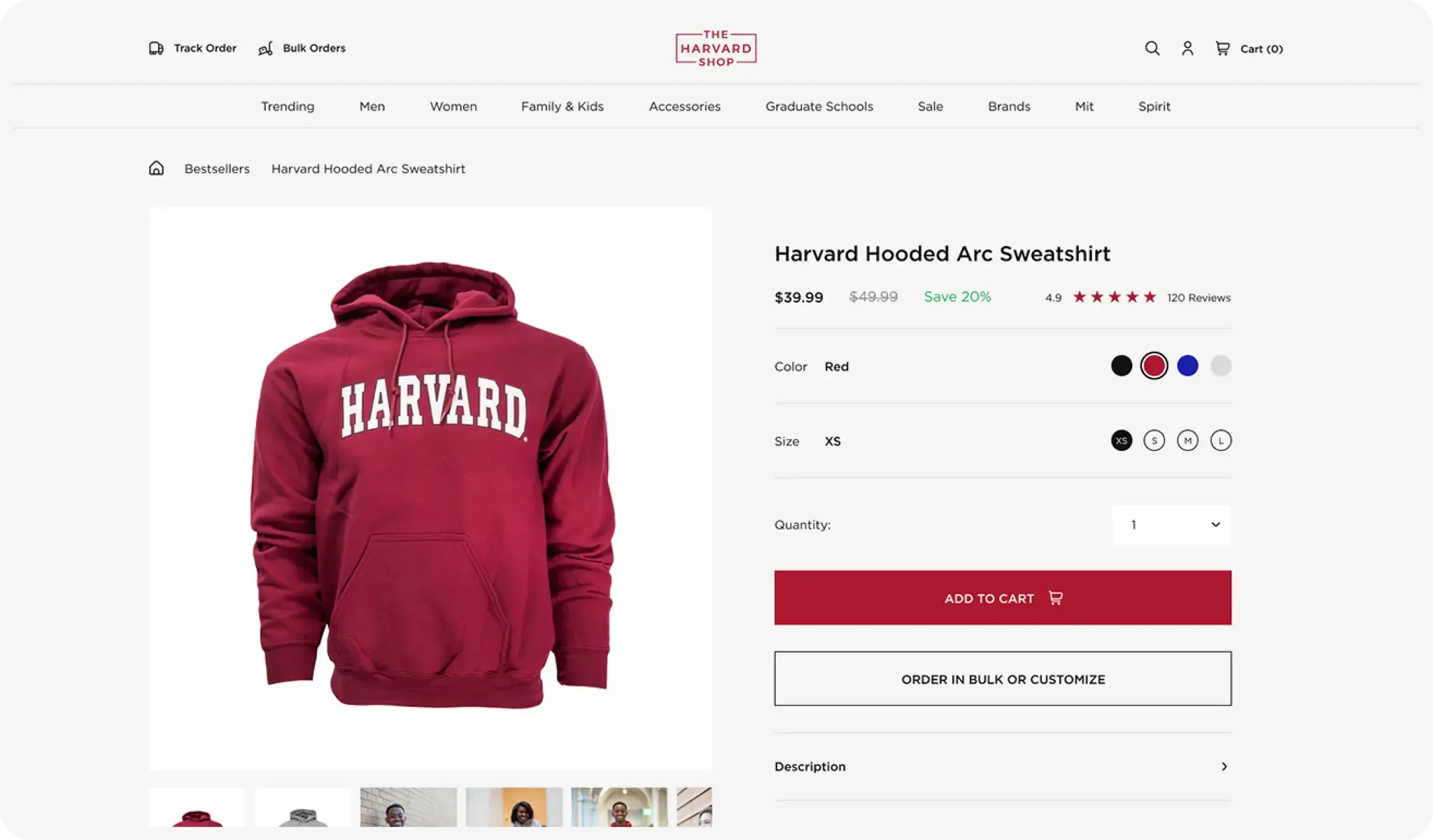Click the five-star rating icons
The width and height of the screenshot is (1433, 840).
pyautogui.click(x=1114, y=297)
